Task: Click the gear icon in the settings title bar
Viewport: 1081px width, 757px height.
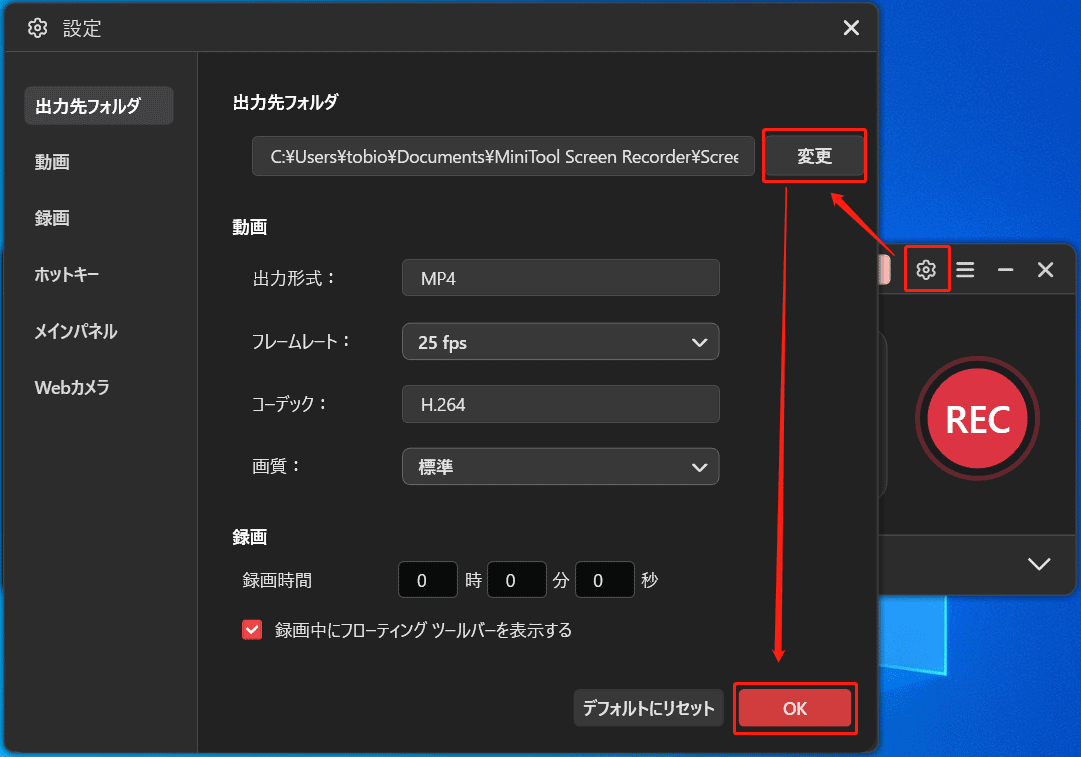Action: click(37, 28)
